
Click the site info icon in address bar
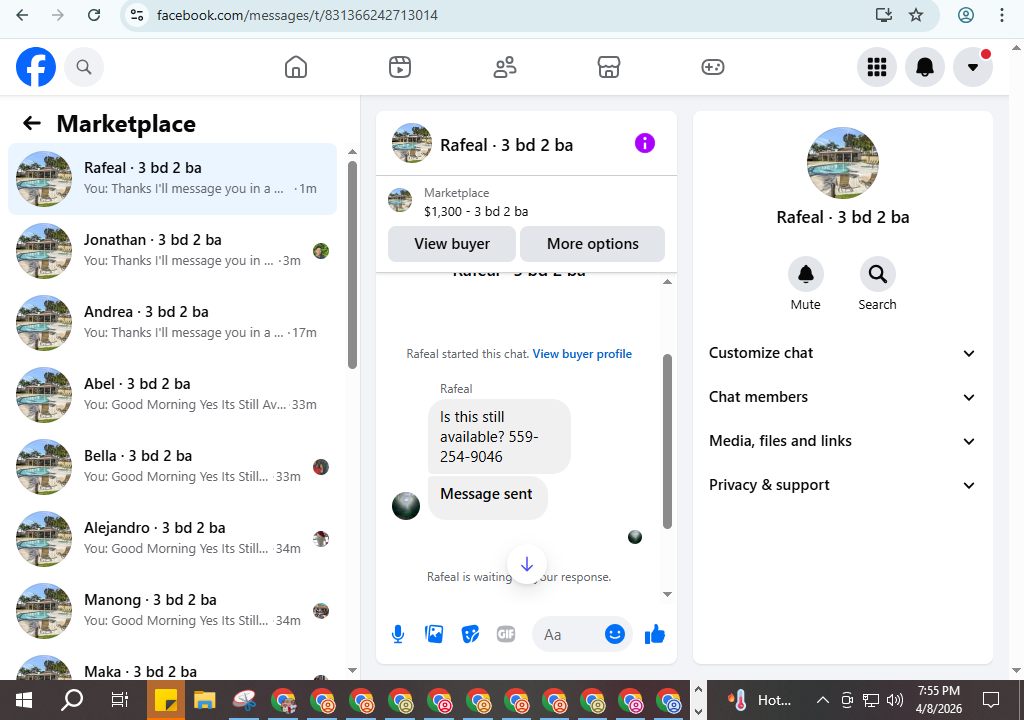click(136, 15)
